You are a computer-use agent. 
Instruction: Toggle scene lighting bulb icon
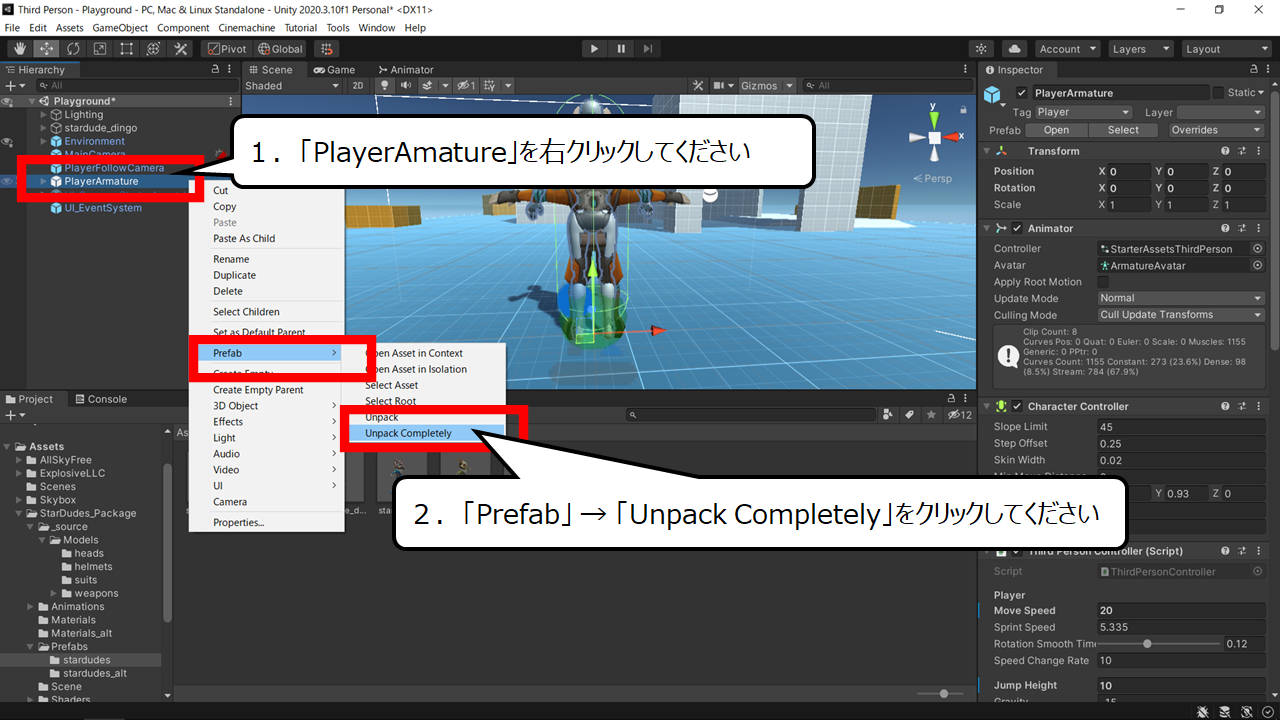click(384, 86)
